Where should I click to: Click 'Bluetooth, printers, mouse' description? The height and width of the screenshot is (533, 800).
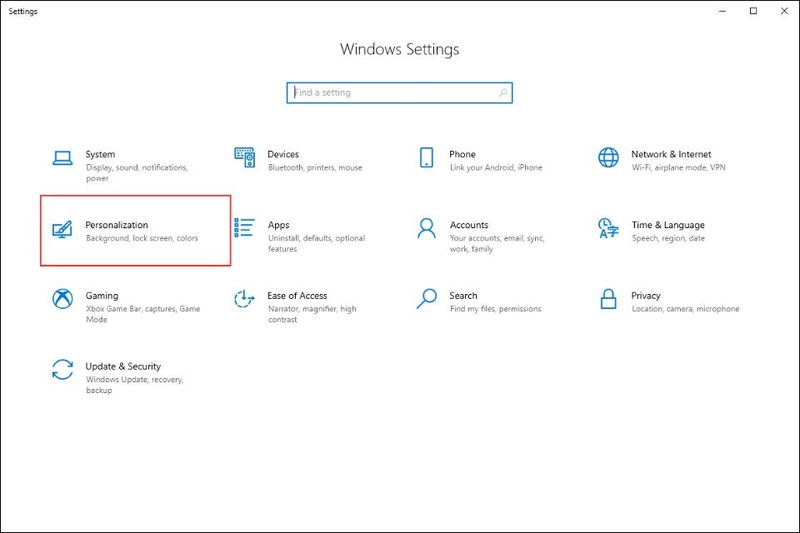tap(315, 167)
